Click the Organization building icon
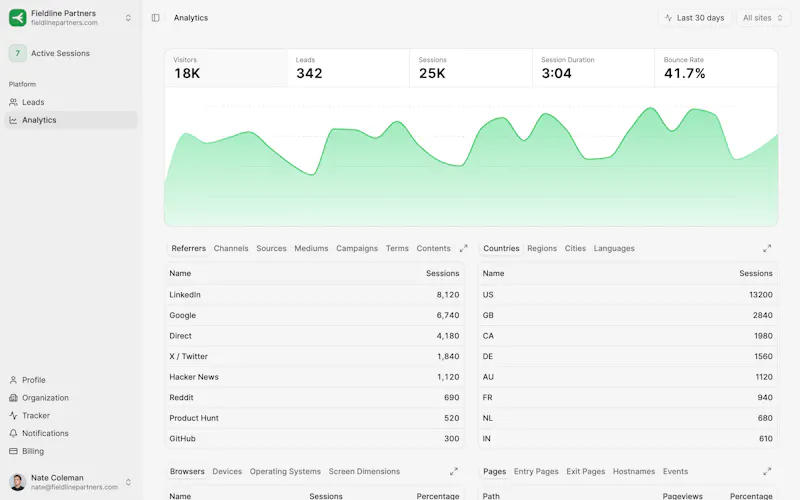Screen dimensions: 800x500 tap(13, 398)
